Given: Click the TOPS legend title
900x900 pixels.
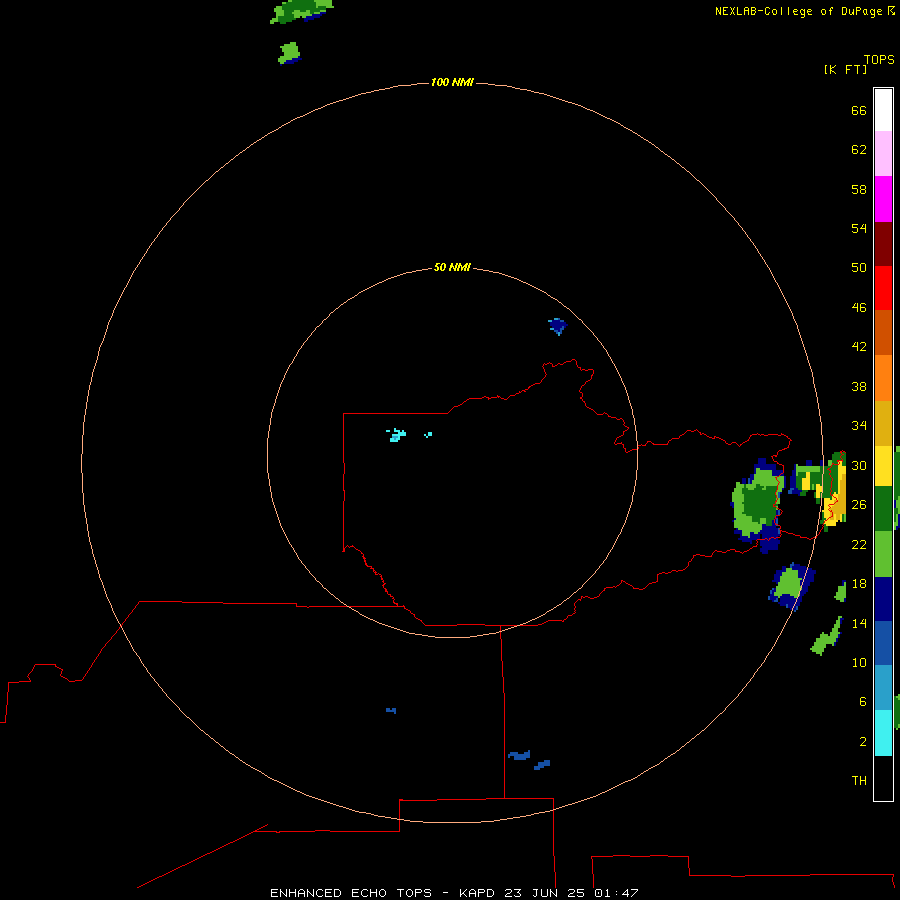Looking at the screenshot, I should coord(879,60).
